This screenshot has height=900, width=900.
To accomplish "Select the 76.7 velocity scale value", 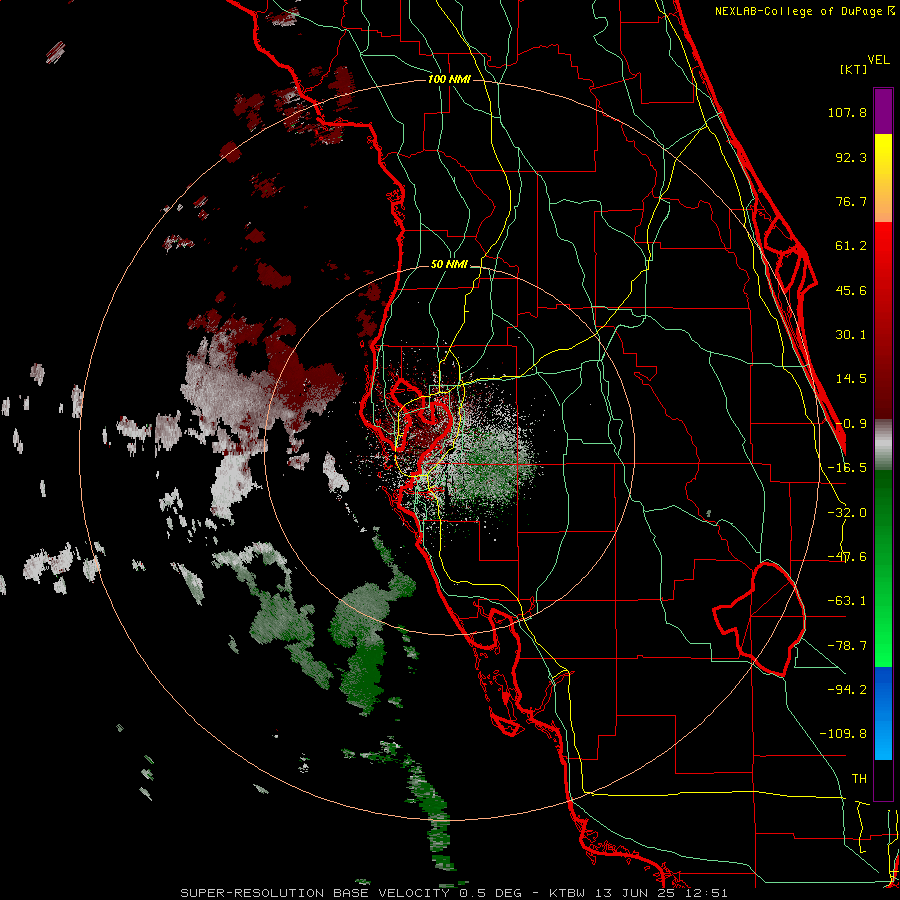I will (x=851, y=201).
